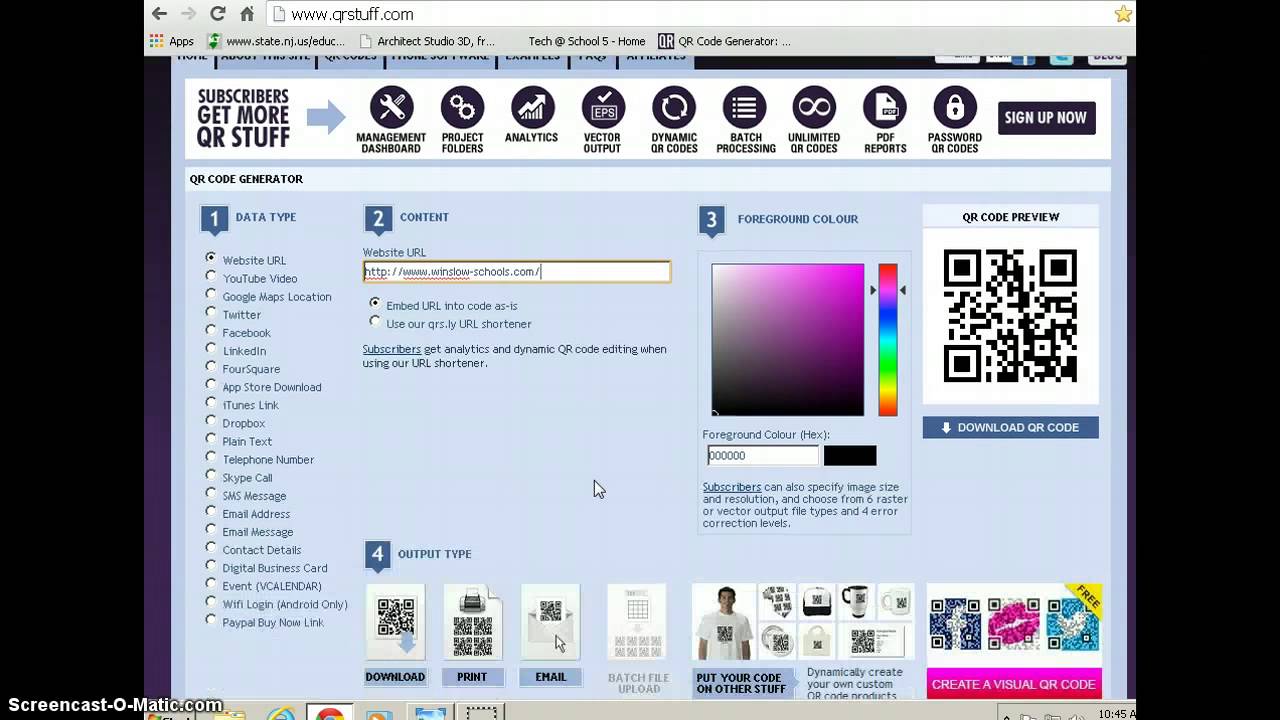This screenshot has height=720, width=1280.
Task: Open the QR Code Generator bookmark
Action: click(x=725, y=41)
